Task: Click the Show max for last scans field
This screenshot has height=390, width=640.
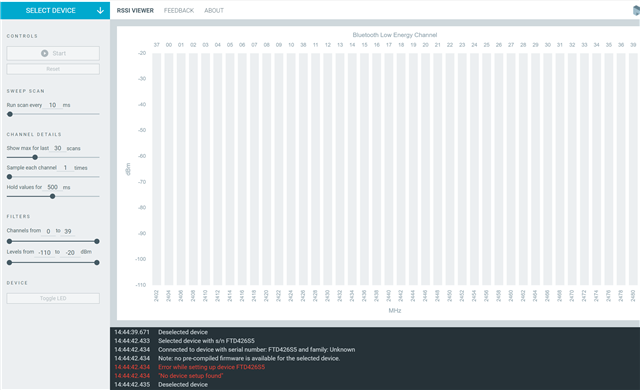Action: [58, 148]
